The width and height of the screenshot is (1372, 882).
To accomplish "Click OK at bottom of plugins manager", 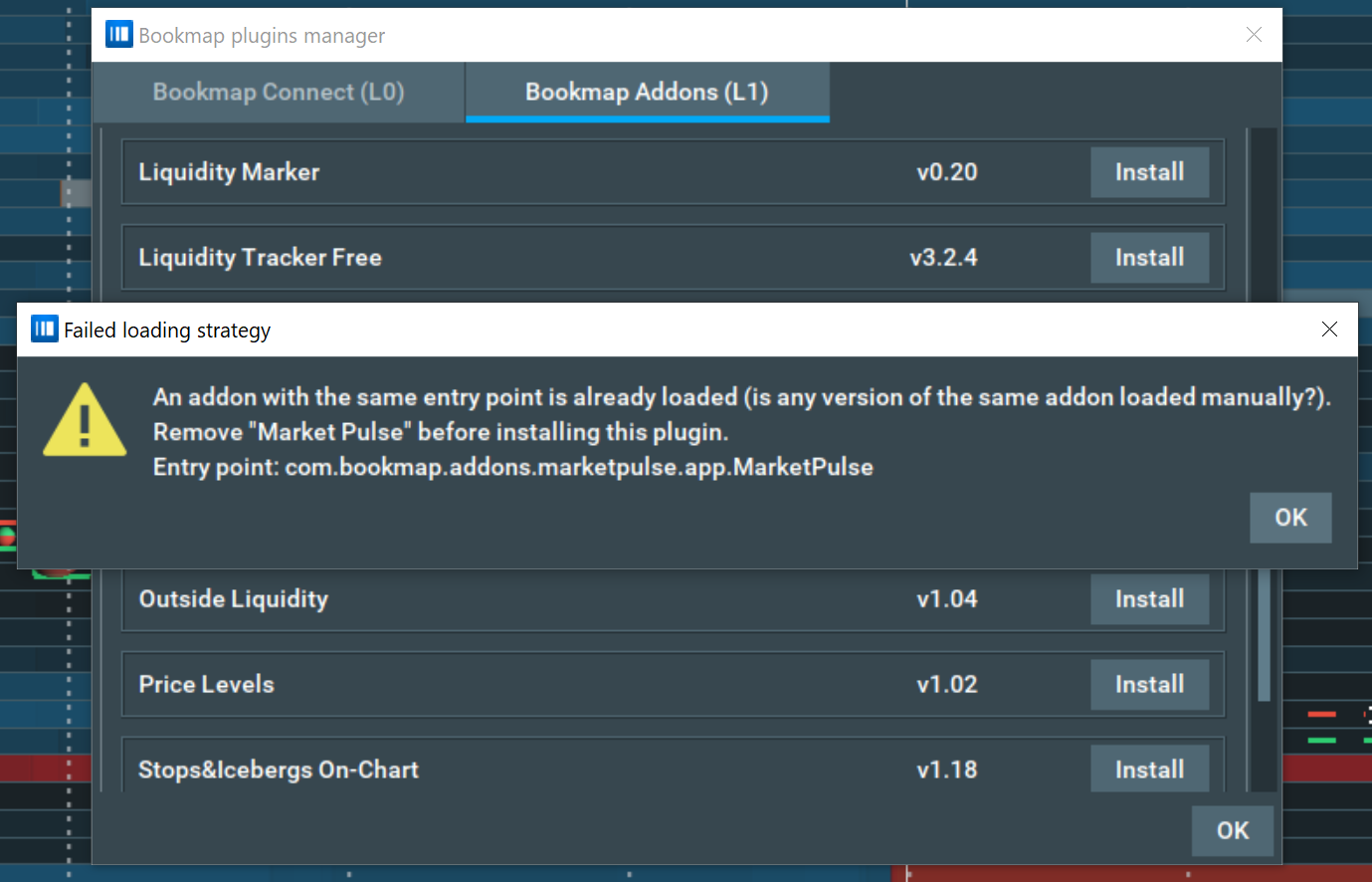I will pos(1233,830).
